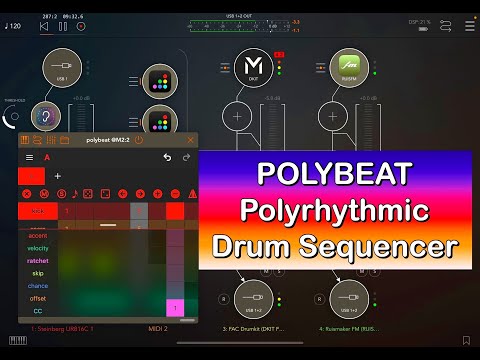Switch to the chance lane
This screenshot has height=360, width=480.
[x=38, y=286]
